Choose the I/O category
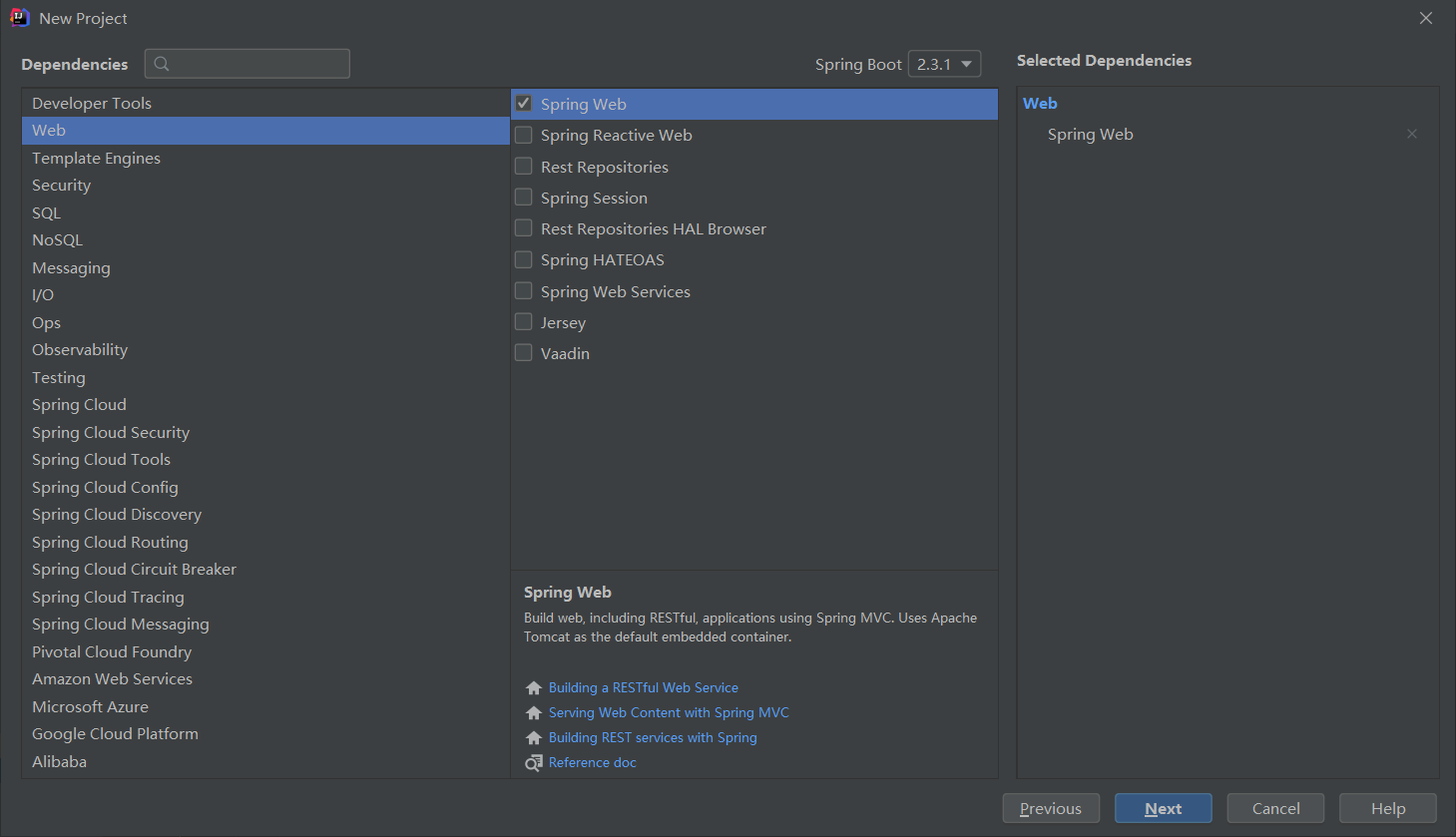 point(265,295)
